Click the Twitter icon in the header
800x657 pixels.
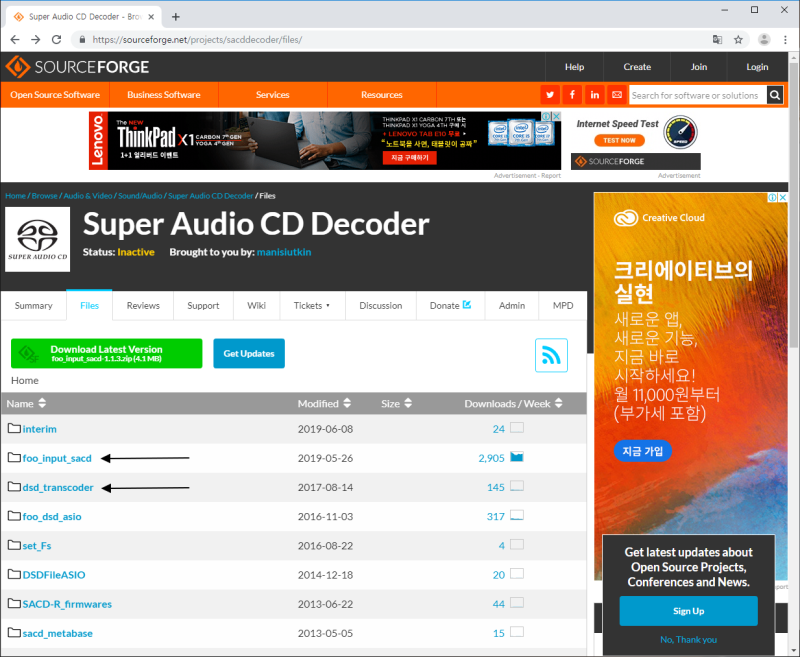point(551,94)
